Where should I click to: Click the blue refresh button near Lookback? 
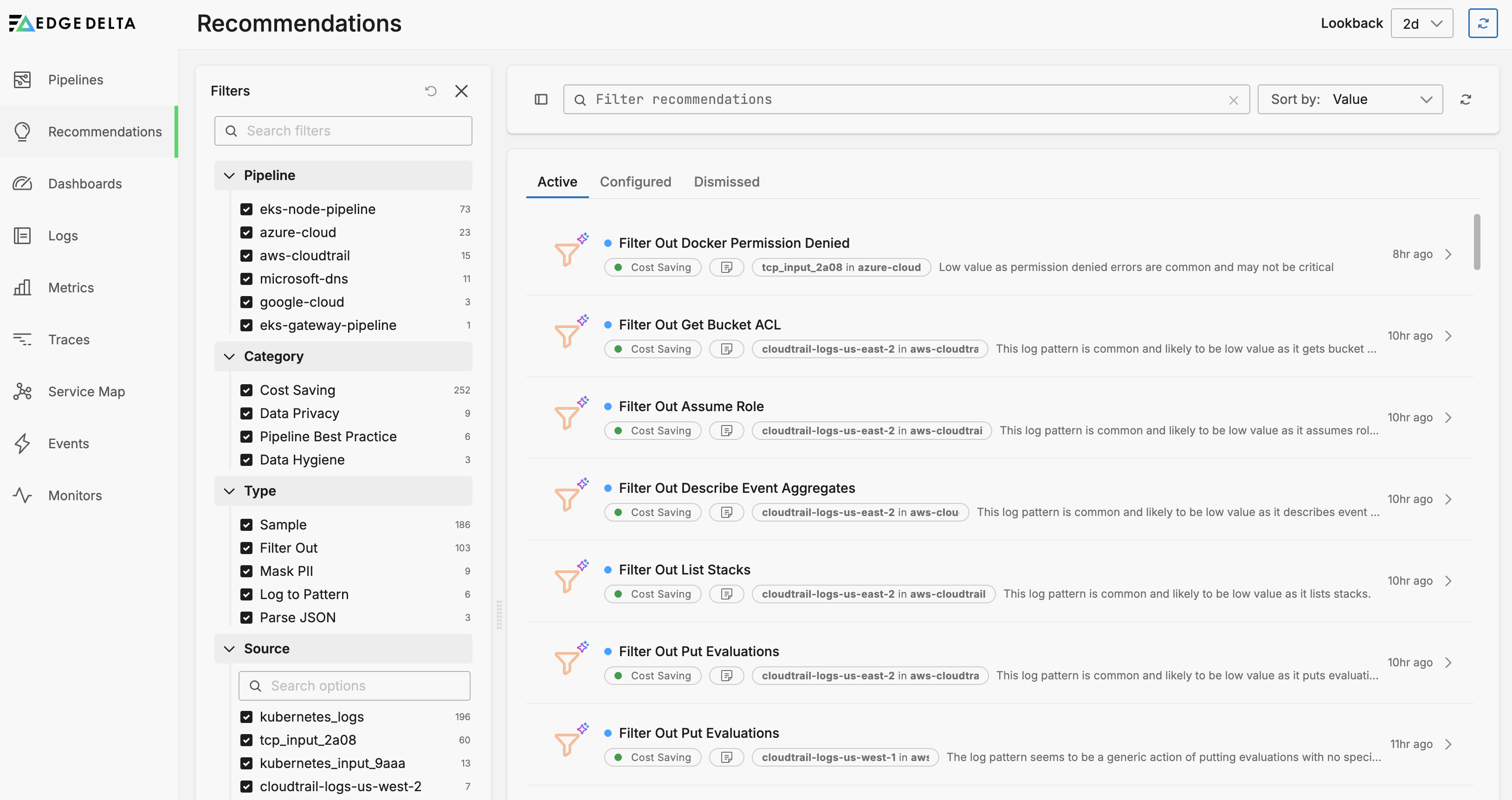(1483, 24)
